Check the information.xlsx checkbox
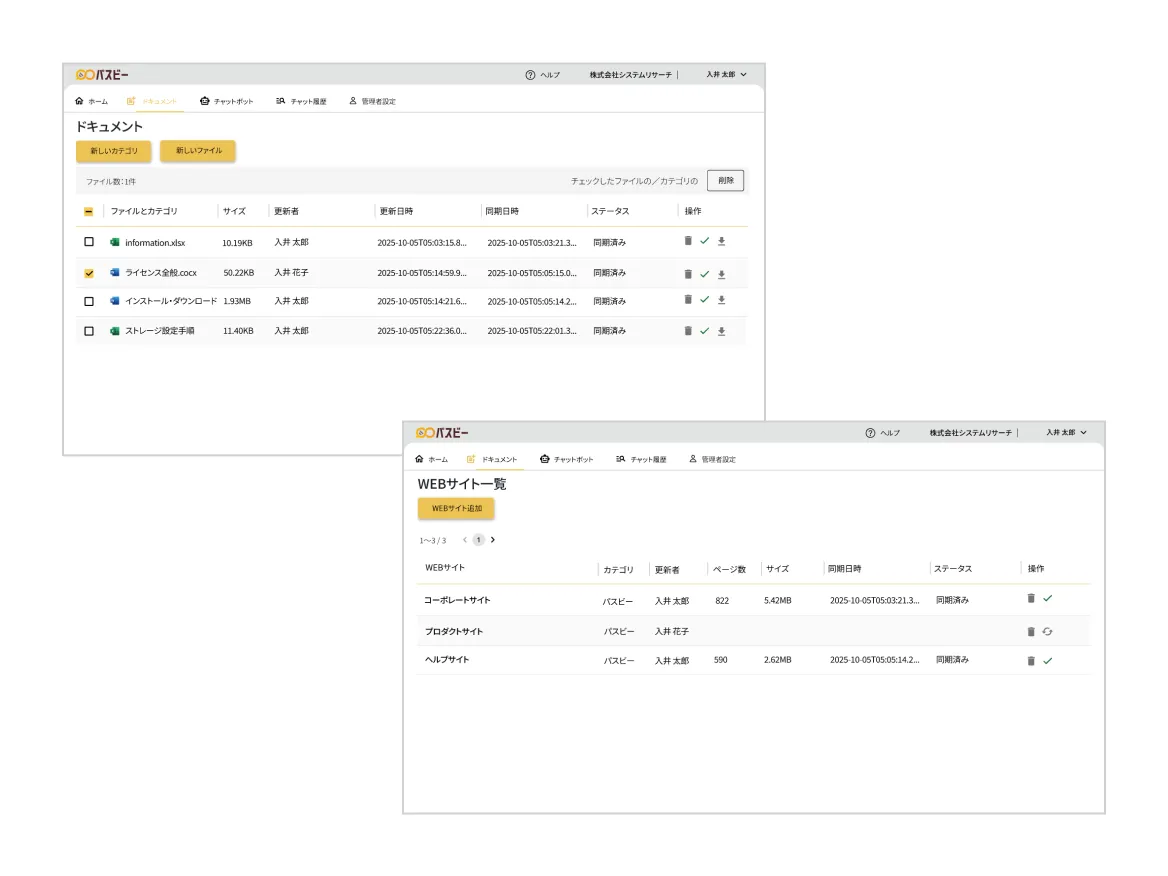Viewport: 1168px width, 876px height. pos(89,242)
